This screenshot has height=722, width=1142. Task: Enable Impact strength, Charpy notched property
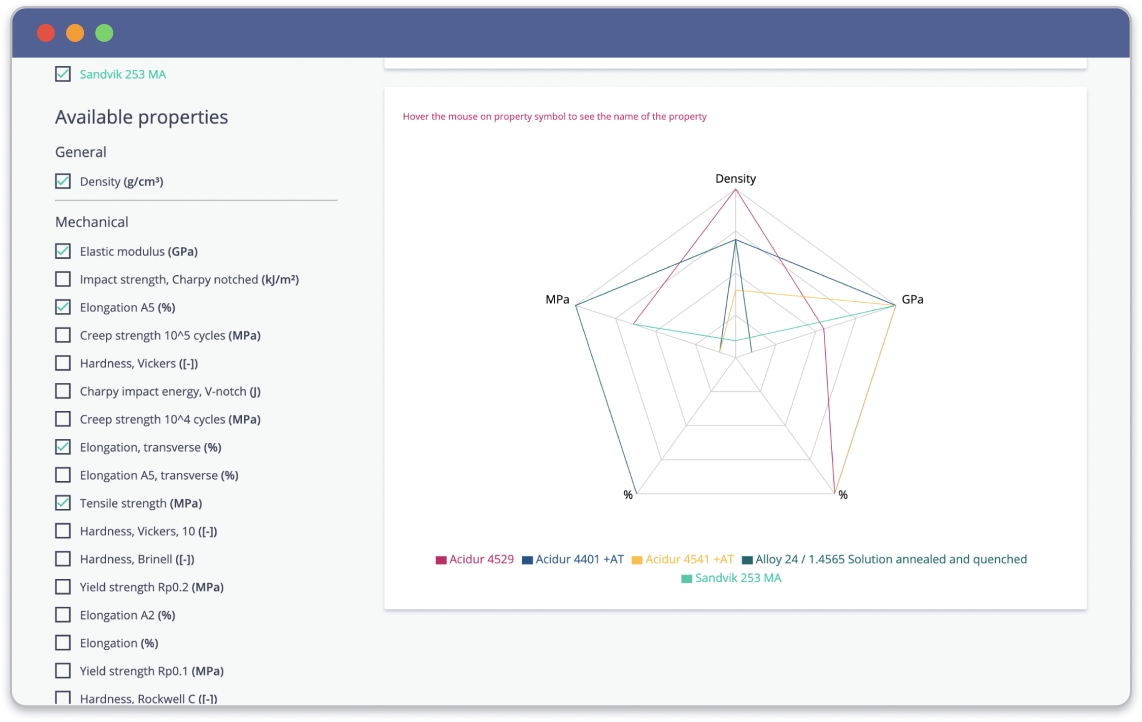coord(62,279)
